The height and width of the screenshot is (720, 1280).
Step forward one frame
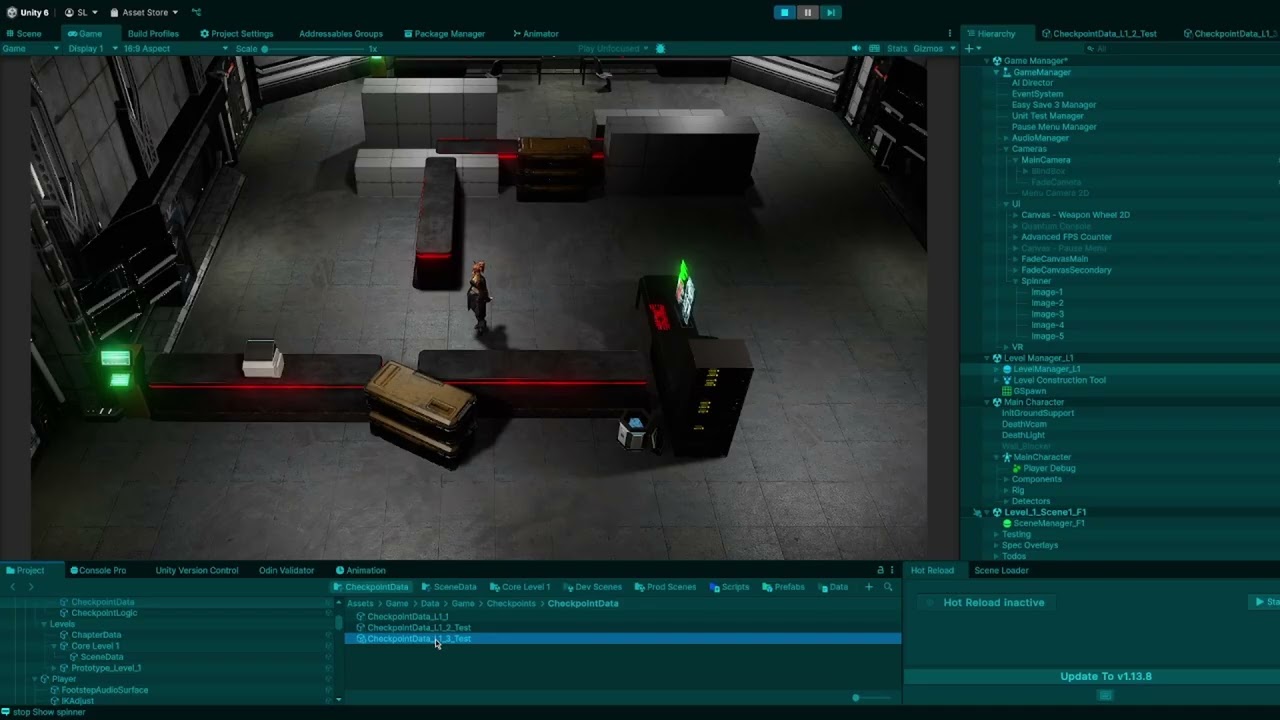pos(830,12)
